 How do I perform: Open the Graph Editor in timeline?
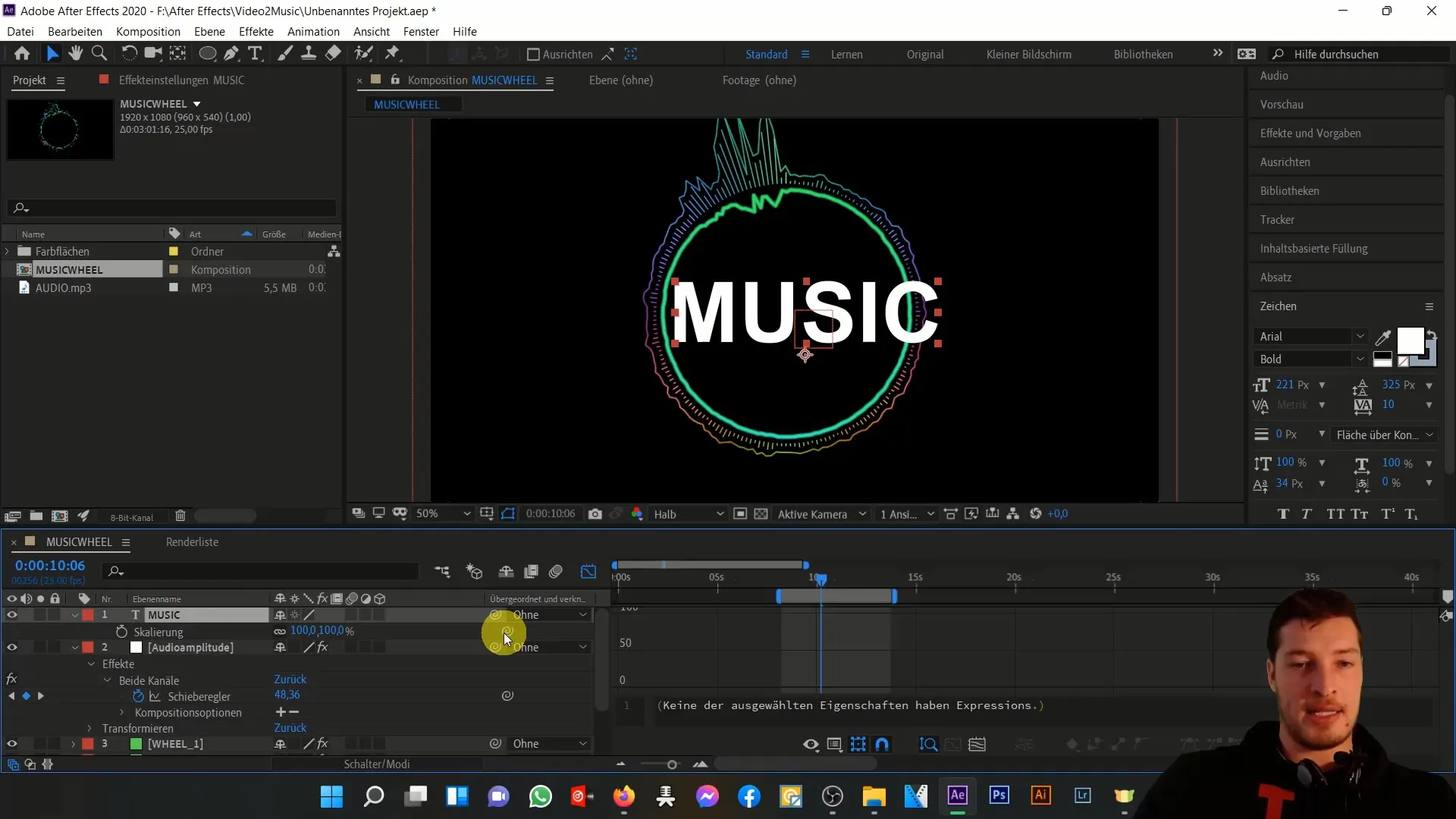pyautogui.click(x=588, y=572)
